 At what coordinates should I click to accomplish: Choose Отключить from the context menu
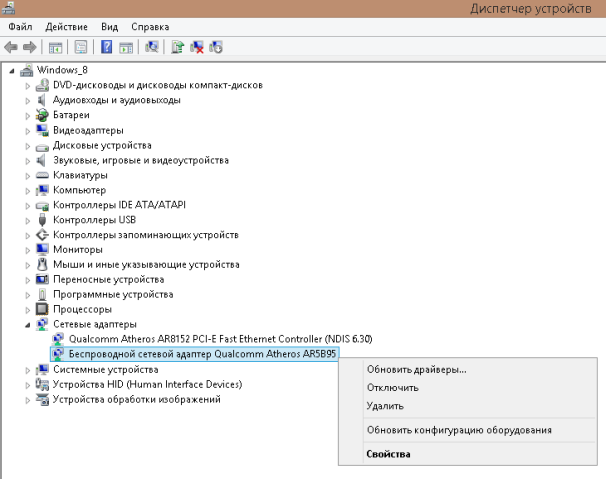coord(393,388)
